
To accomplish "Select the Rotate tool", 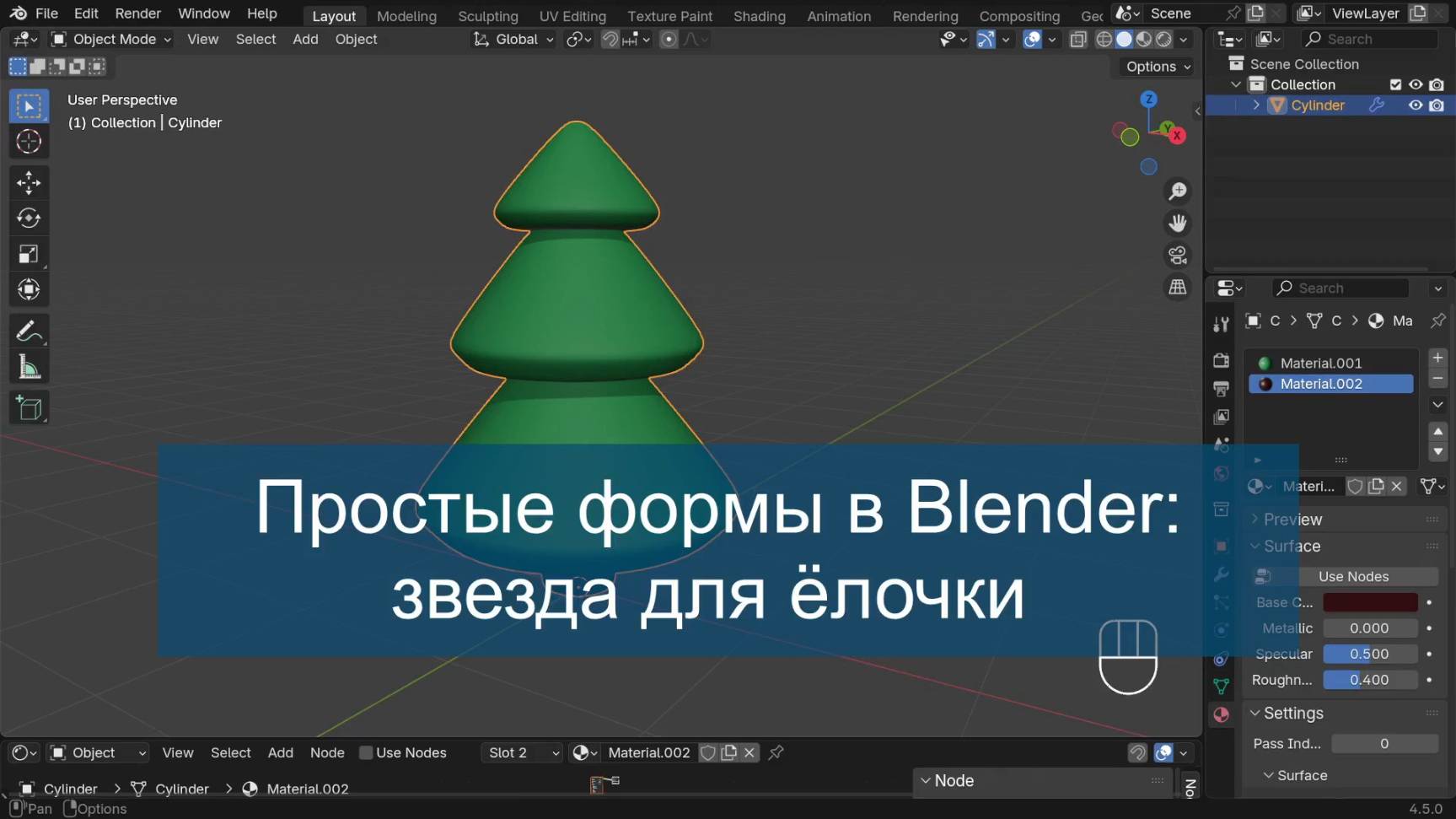I will click(29, 218).
